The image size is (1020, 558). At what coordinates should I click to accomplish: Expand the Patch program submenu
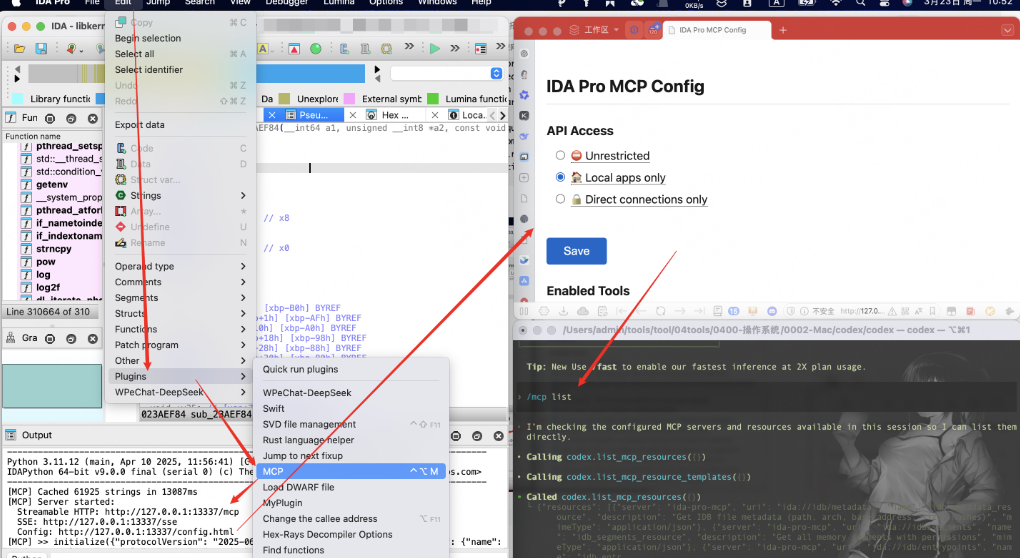pos(179,345)
